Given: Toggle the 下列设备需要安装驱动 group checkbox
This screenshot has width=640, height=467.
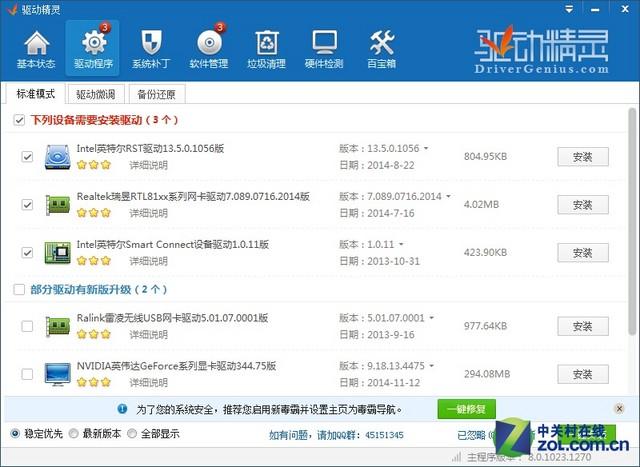Looking at the screenshot, I should click(19, 120).
